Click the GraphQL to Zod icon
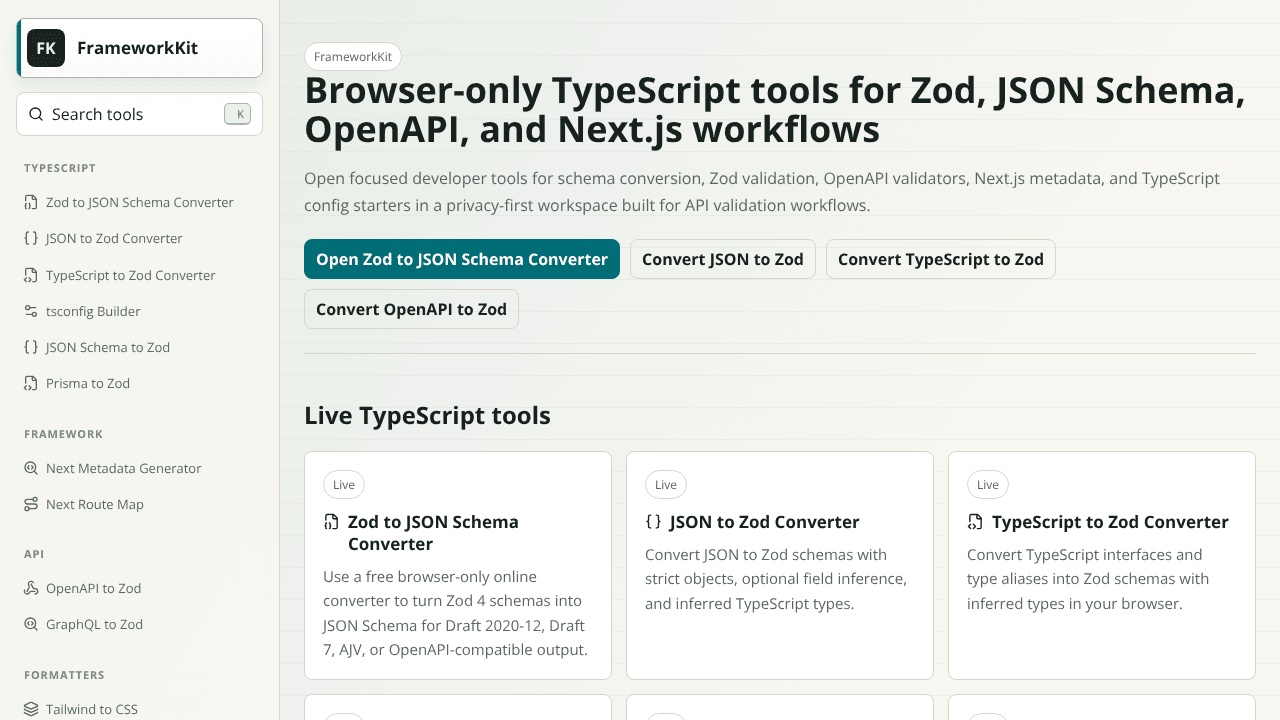 pos(31,624)
